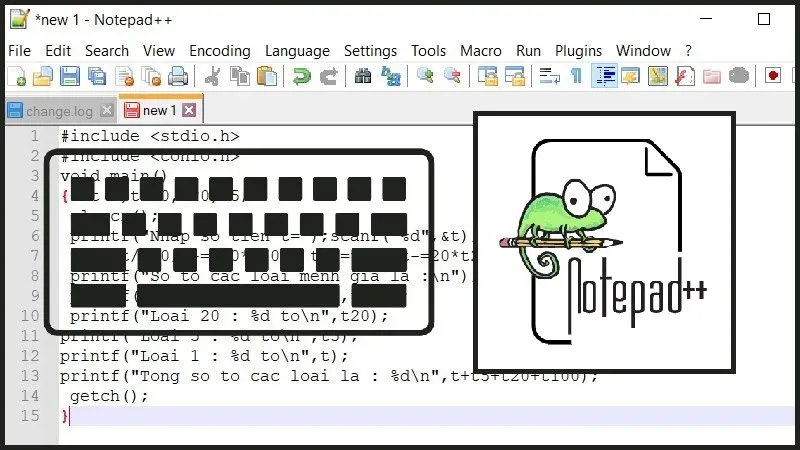Undo last action with green arrow
800x450 pixels.
click(302, 77)
